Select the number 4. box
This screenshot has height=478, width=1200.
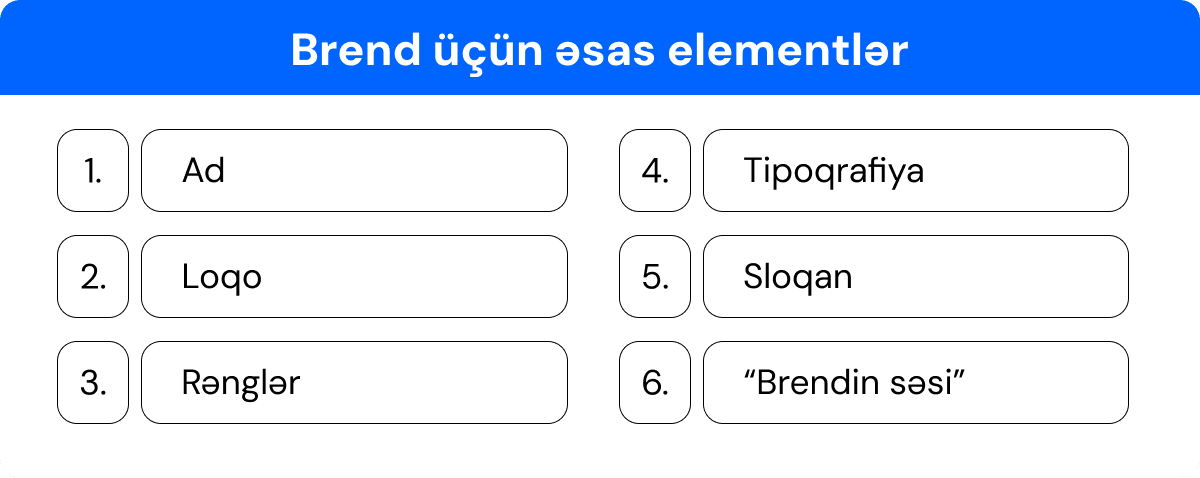click(655, 171)
